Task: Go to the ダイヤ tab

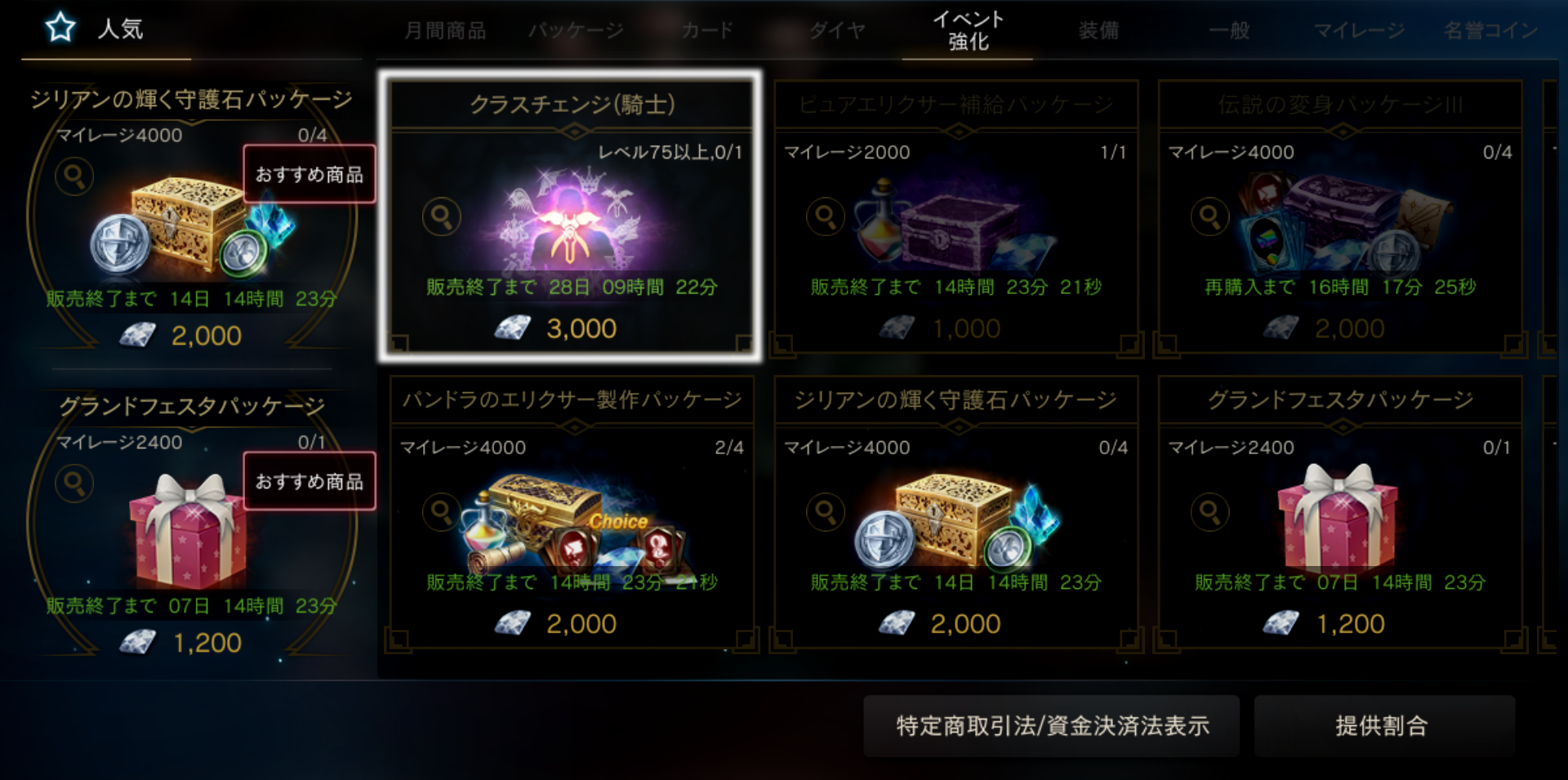Action: pyautogui.click(x=837, y=31)
